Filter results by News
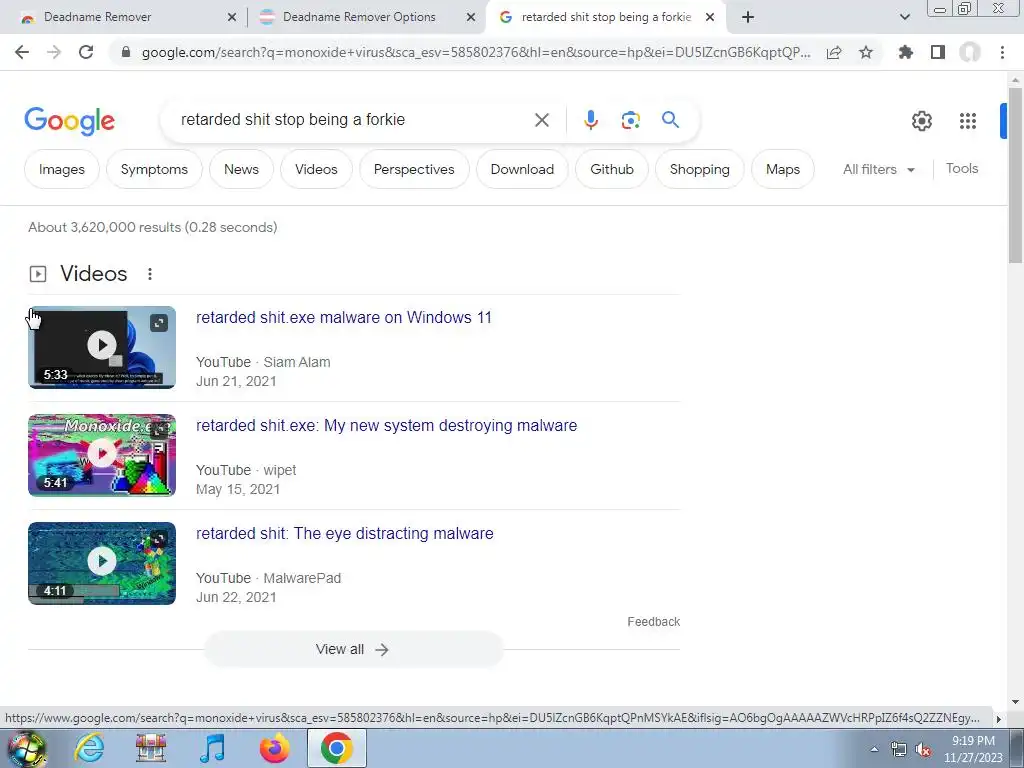Viewport: 1024px width, 768px height. point(241,169)
